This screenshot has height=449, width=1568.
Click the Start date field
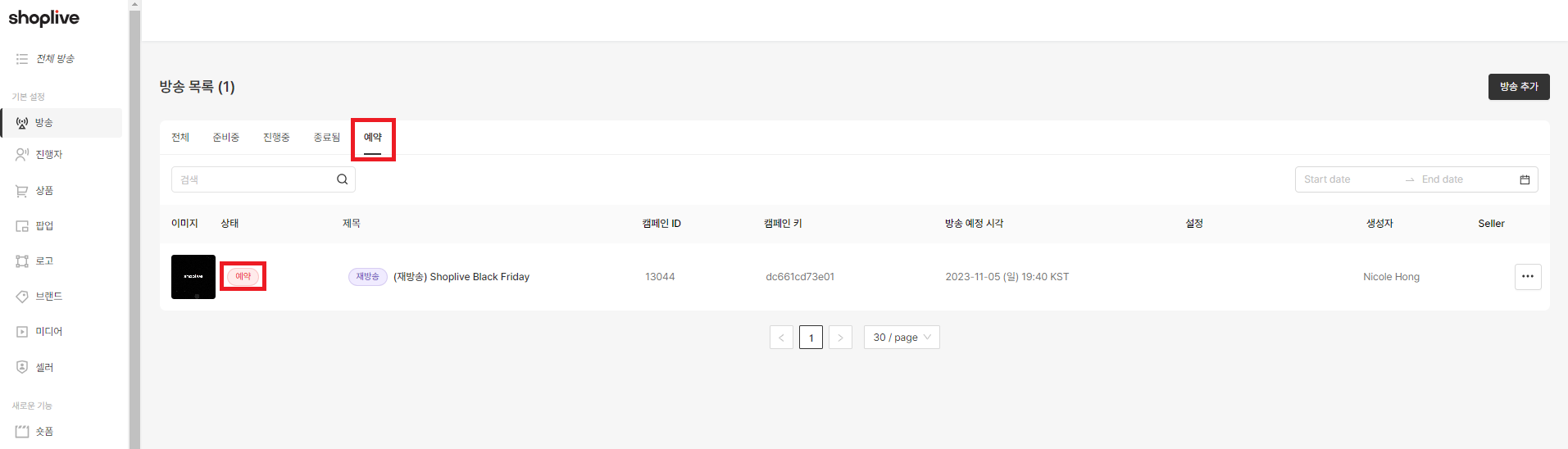(x=1349, y=179)
